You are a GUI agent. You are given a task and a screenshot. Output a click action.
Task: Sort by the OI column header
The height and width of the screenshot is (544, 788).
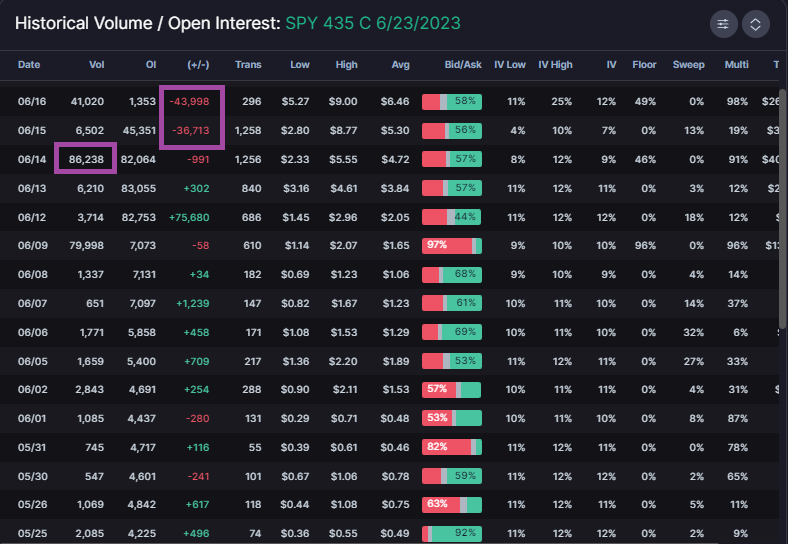151,65
